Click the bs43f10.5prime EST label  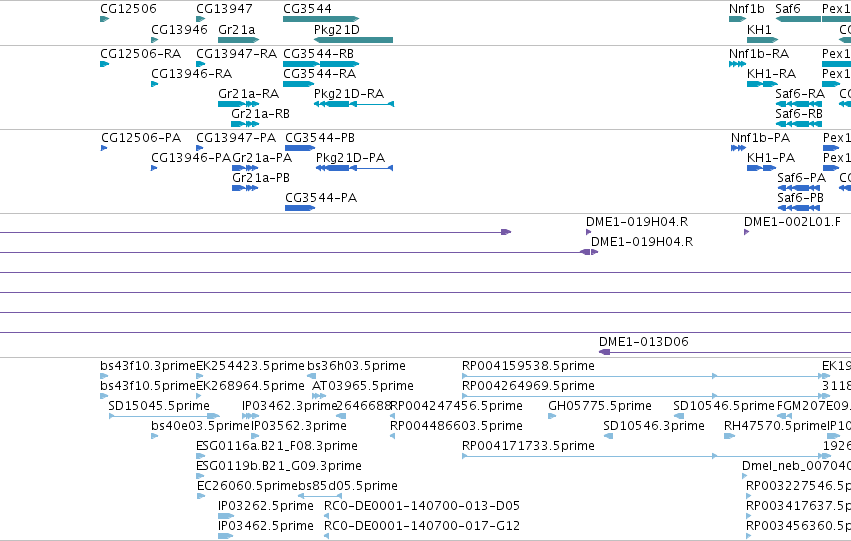click(x=148, y=386)
